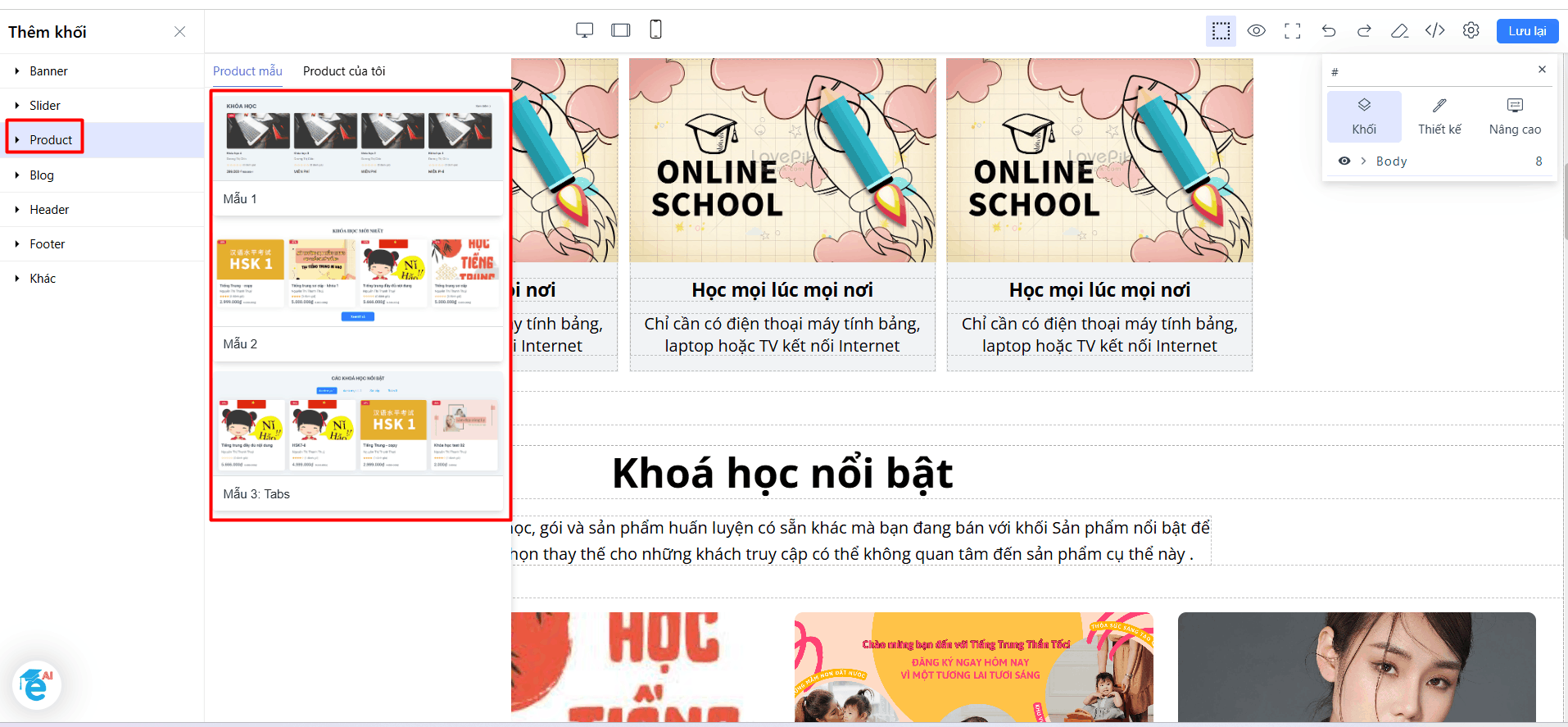Screen dimensions: 1568x727
Task: Redo the last change
Action: [x=1364, y=31]
